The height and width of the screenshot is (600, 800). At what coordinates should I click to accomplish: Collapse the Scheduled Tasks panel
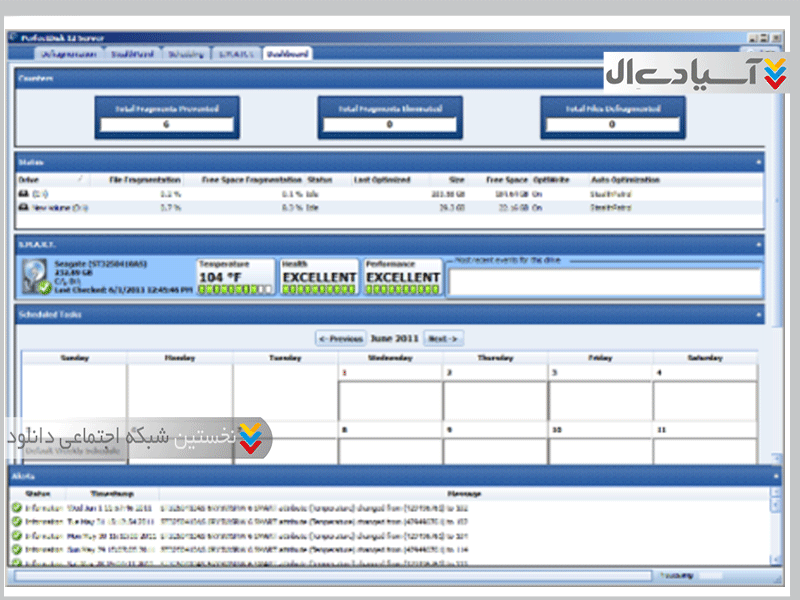click(x=758, y=315)
